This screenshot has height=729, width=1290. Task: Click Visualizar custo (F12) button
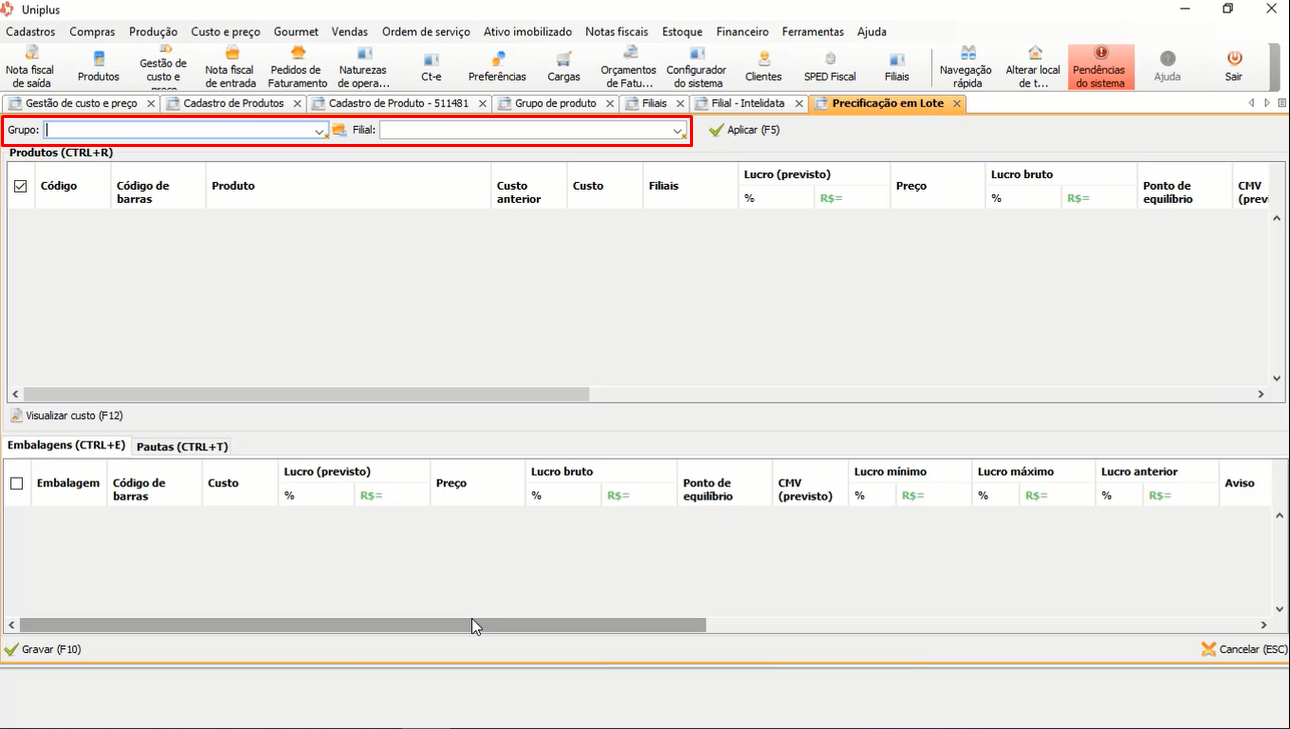click(67, 415)
